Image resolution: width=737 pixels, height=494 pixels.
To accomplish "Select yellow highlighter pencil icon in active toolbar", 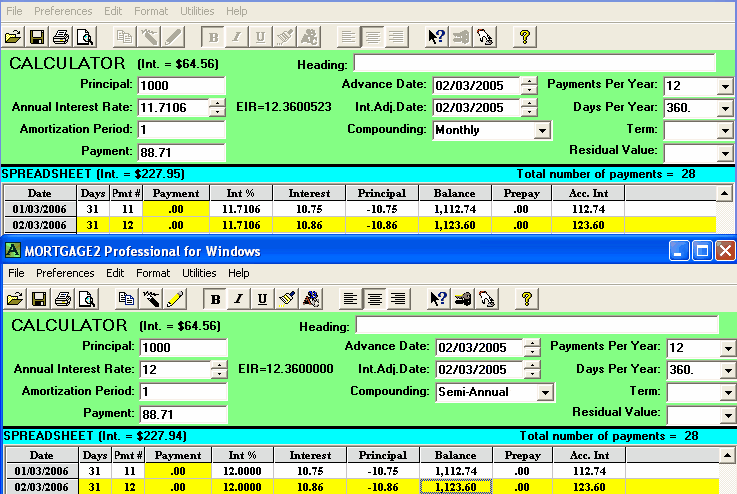I will pos(175,298).
